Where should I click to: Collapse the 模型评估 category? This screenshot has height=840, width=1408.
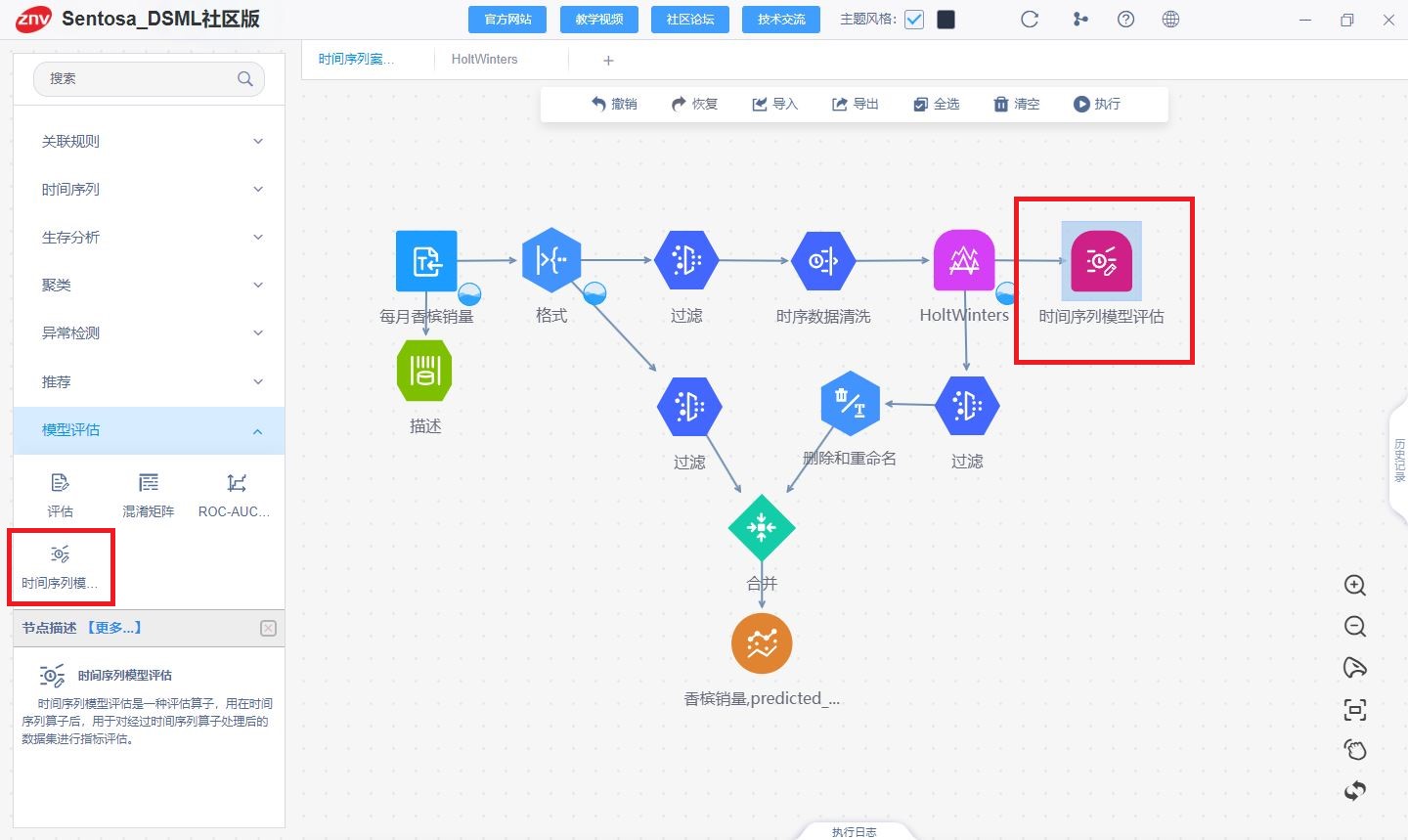[x=149, y=430]
